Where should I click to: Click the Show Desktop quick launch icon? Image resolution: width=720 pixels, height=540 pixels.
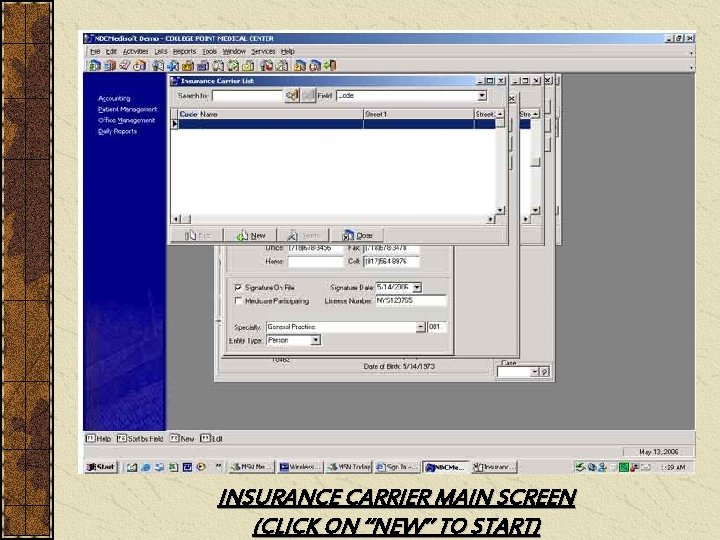point(132,467)
